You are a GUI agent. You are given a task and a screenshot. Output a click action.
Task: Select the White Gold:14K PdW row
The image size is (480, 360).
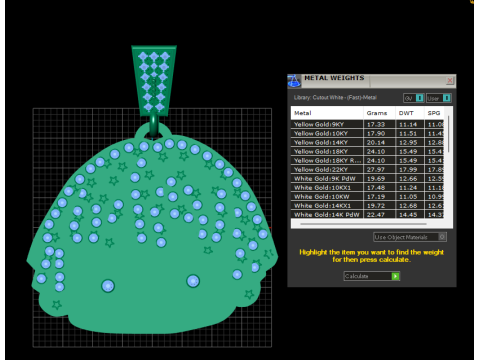[x=368, y=214]
